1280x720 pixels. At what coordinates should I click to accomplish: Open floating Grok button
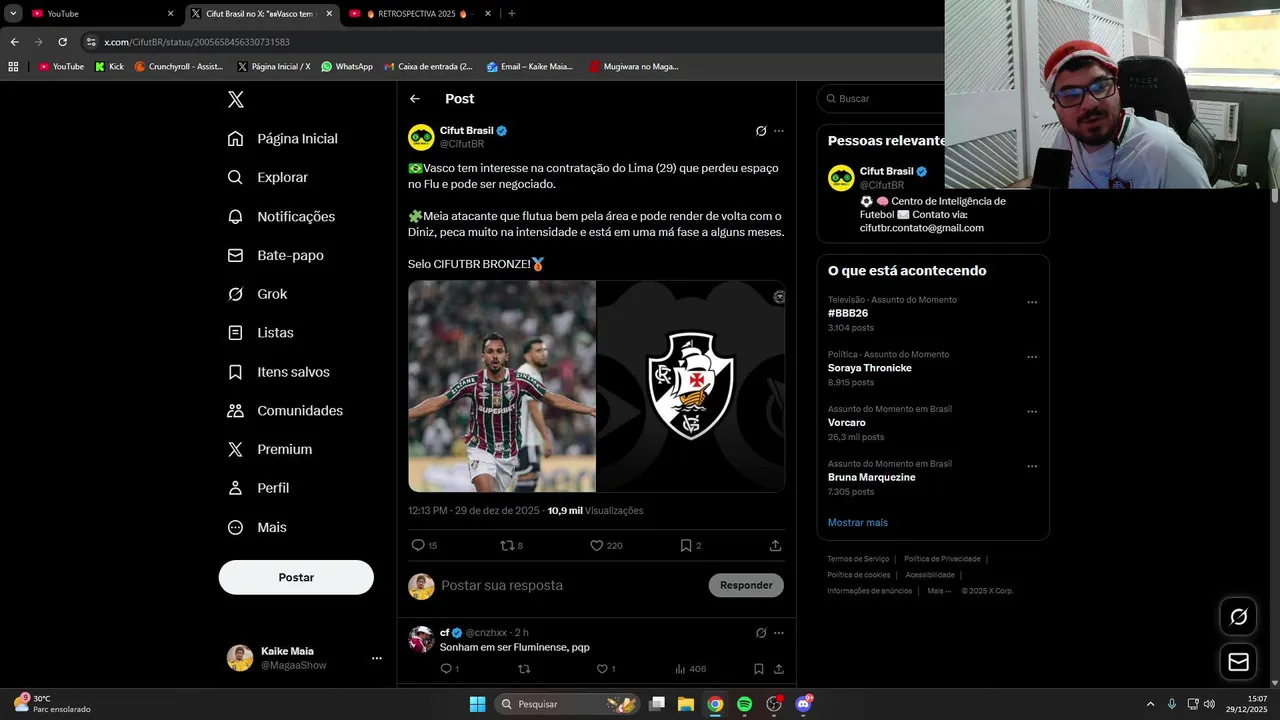click(x=1238, y=617)
